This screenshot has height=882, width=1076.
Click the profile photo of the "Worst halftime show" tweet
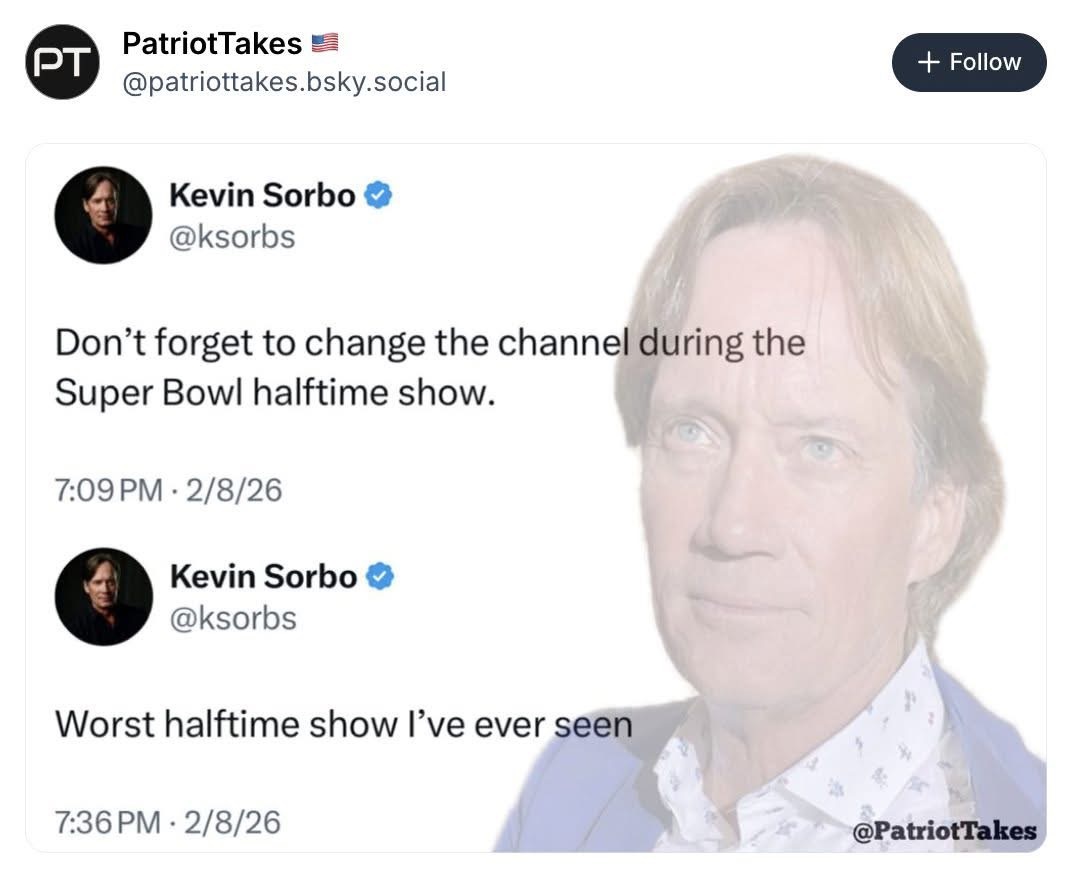103,596
